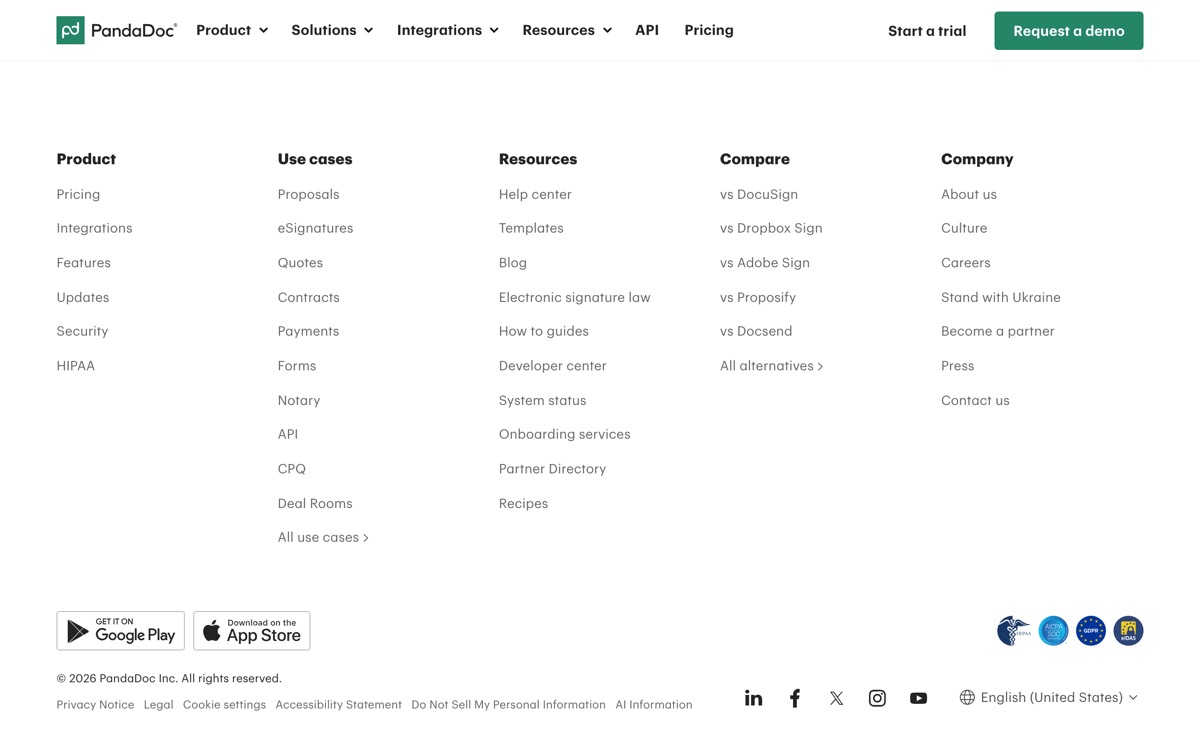Select Pricing in the top navigation
The width and height of the screenshot is (1200, 750).
pos(709,30)
